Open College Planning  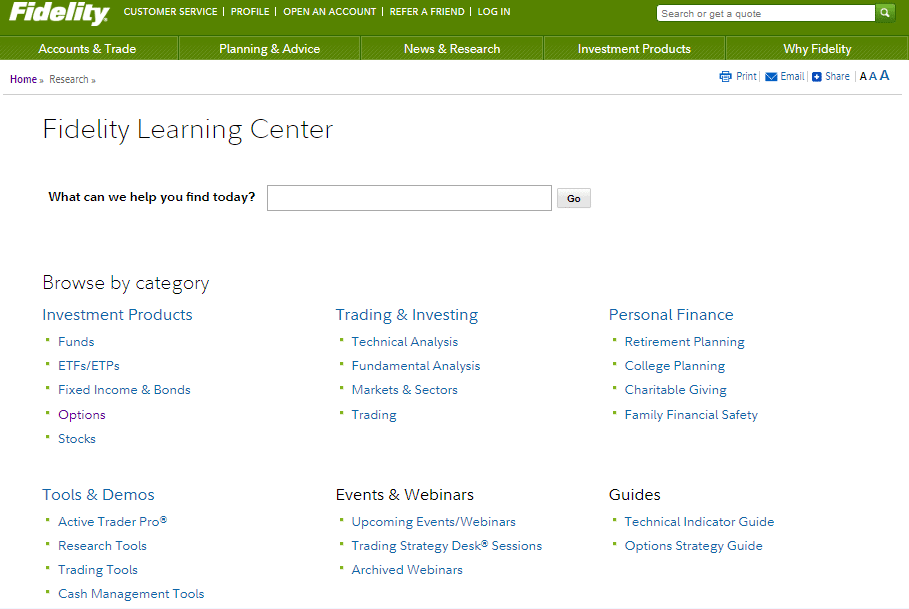point(675,366)
